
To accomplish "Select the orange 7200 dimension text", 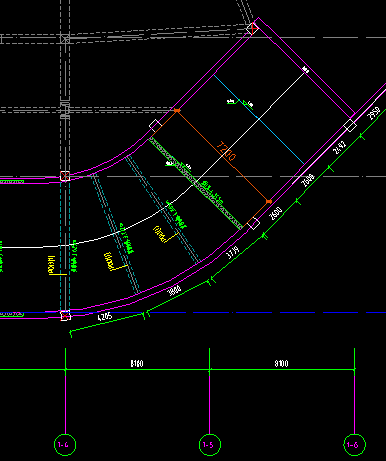I will [226, 151].
